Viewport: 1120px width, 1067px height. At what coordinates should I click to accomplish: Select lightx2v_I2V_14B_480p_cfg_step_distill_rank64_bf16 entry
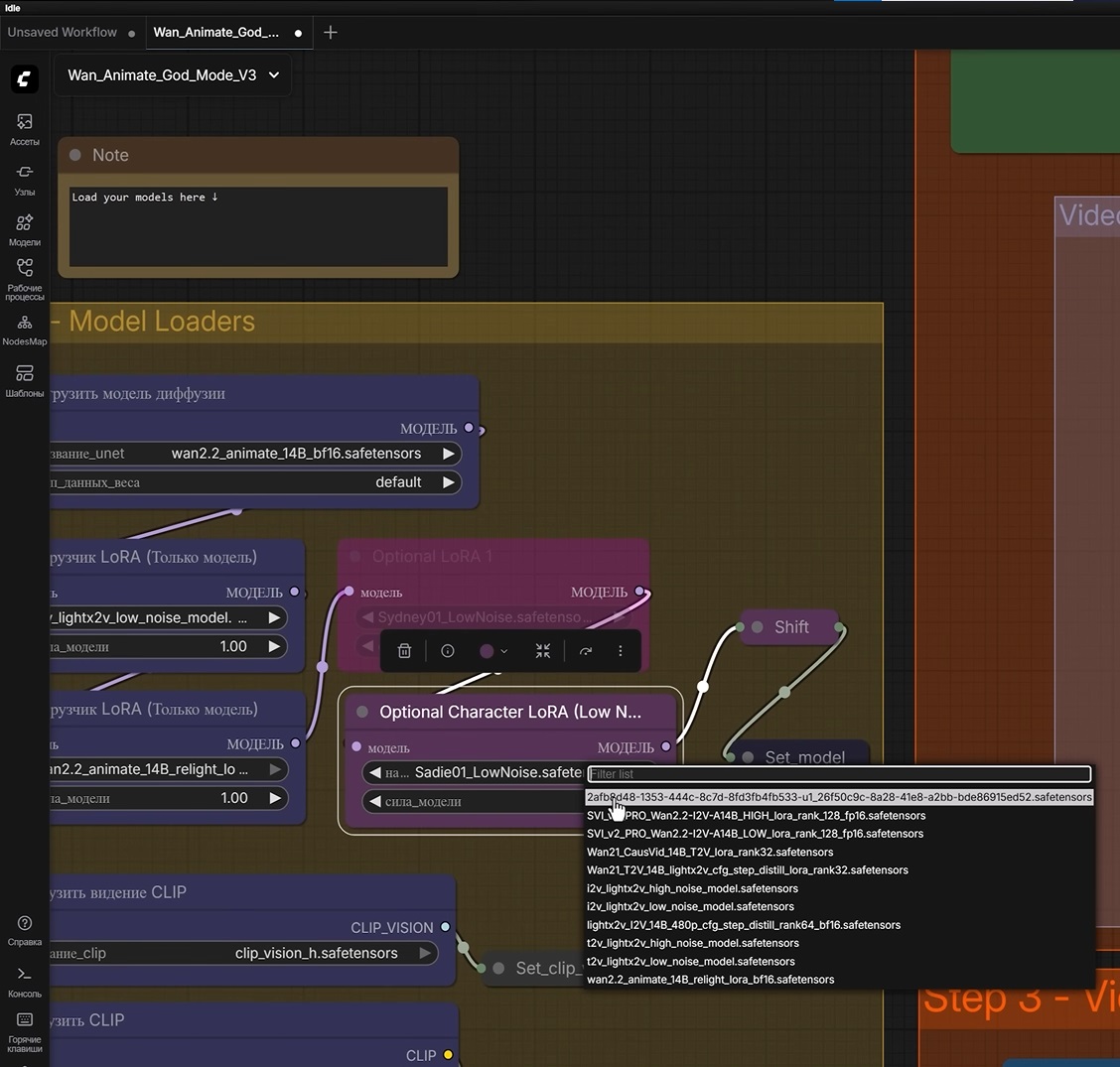839,925
